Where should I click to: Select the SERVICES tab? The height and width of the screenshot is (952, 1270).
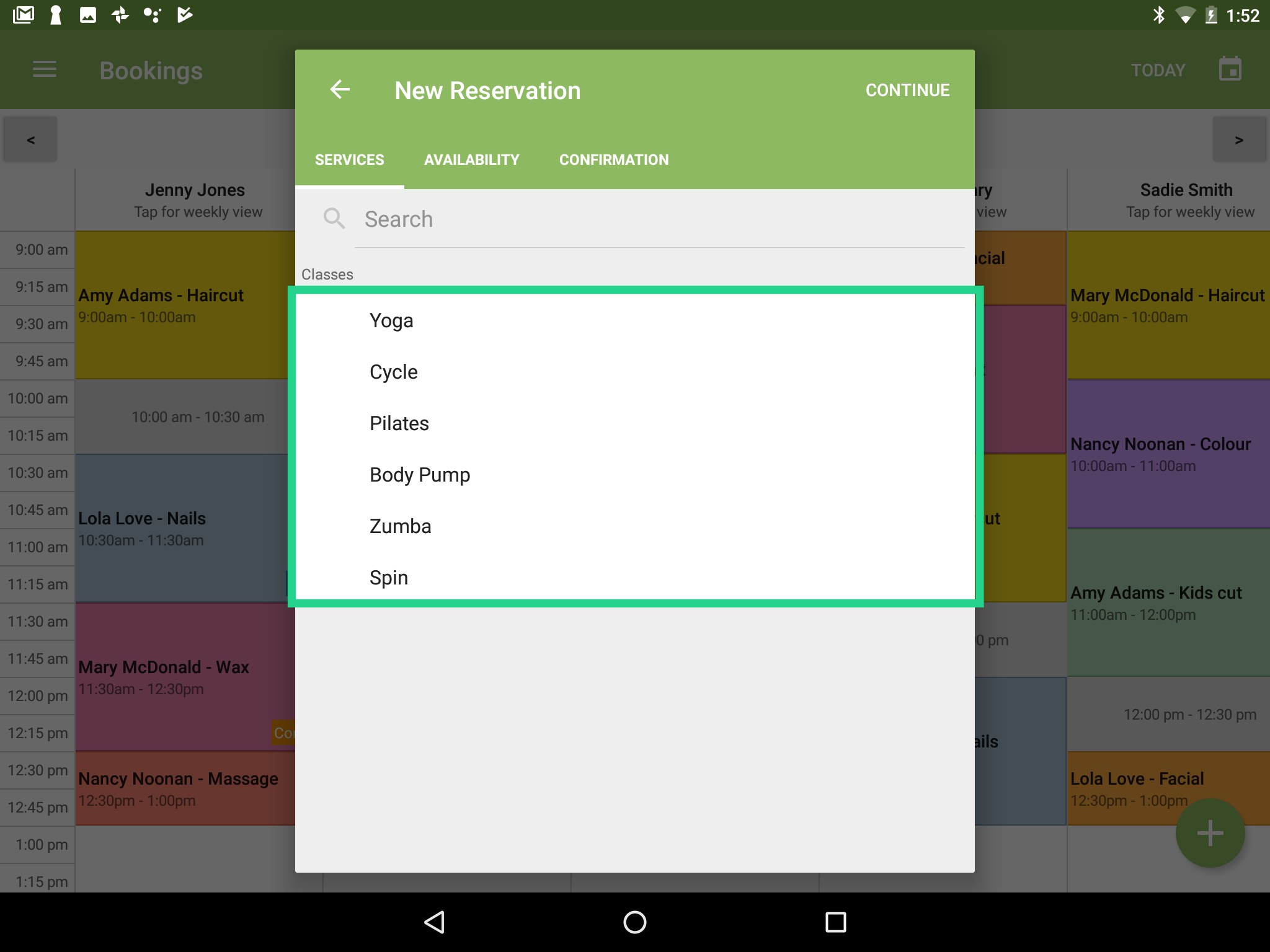[x=349, y=159]
